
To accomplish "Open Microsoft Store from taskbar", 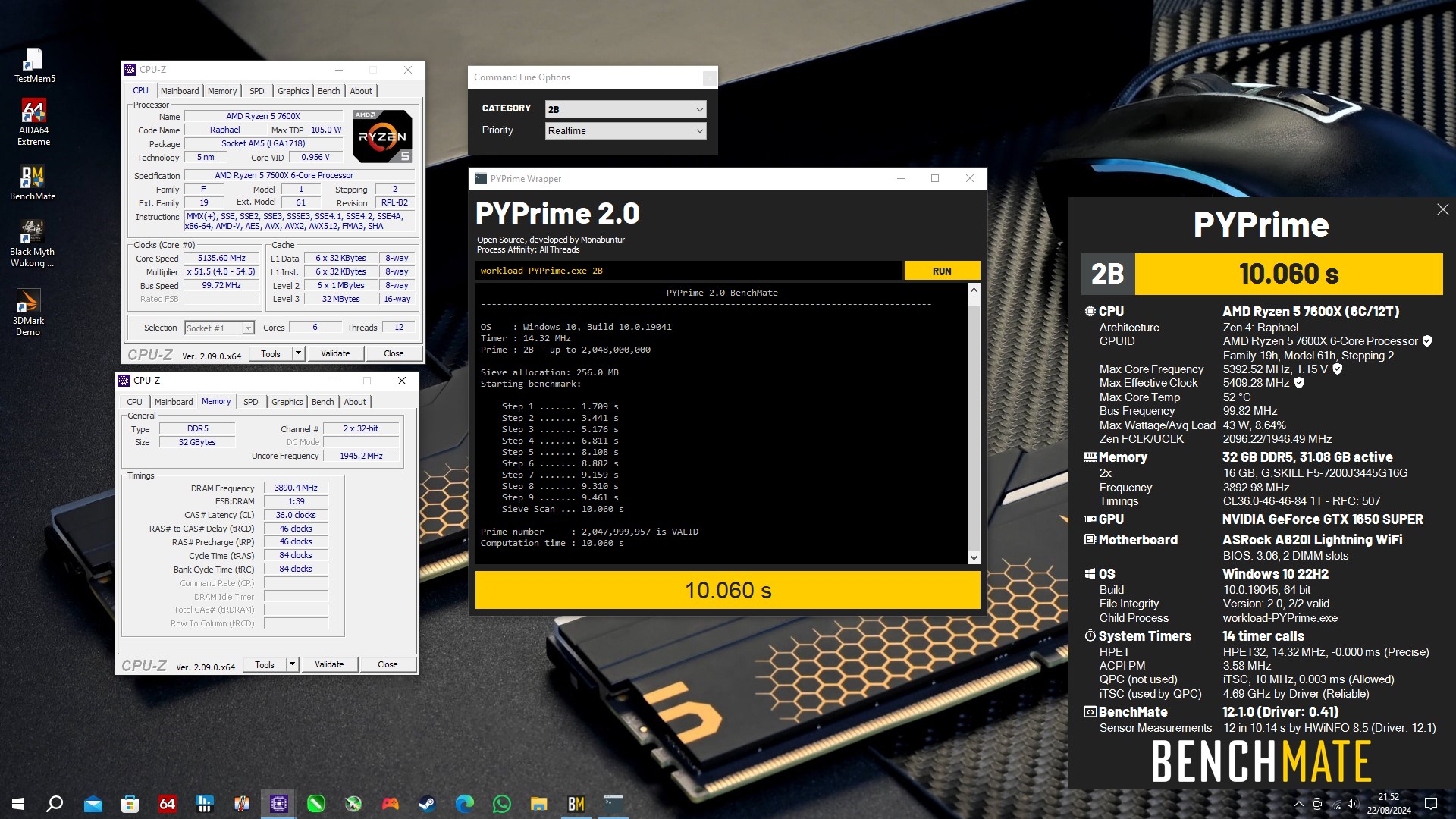I will coord(130,804).
